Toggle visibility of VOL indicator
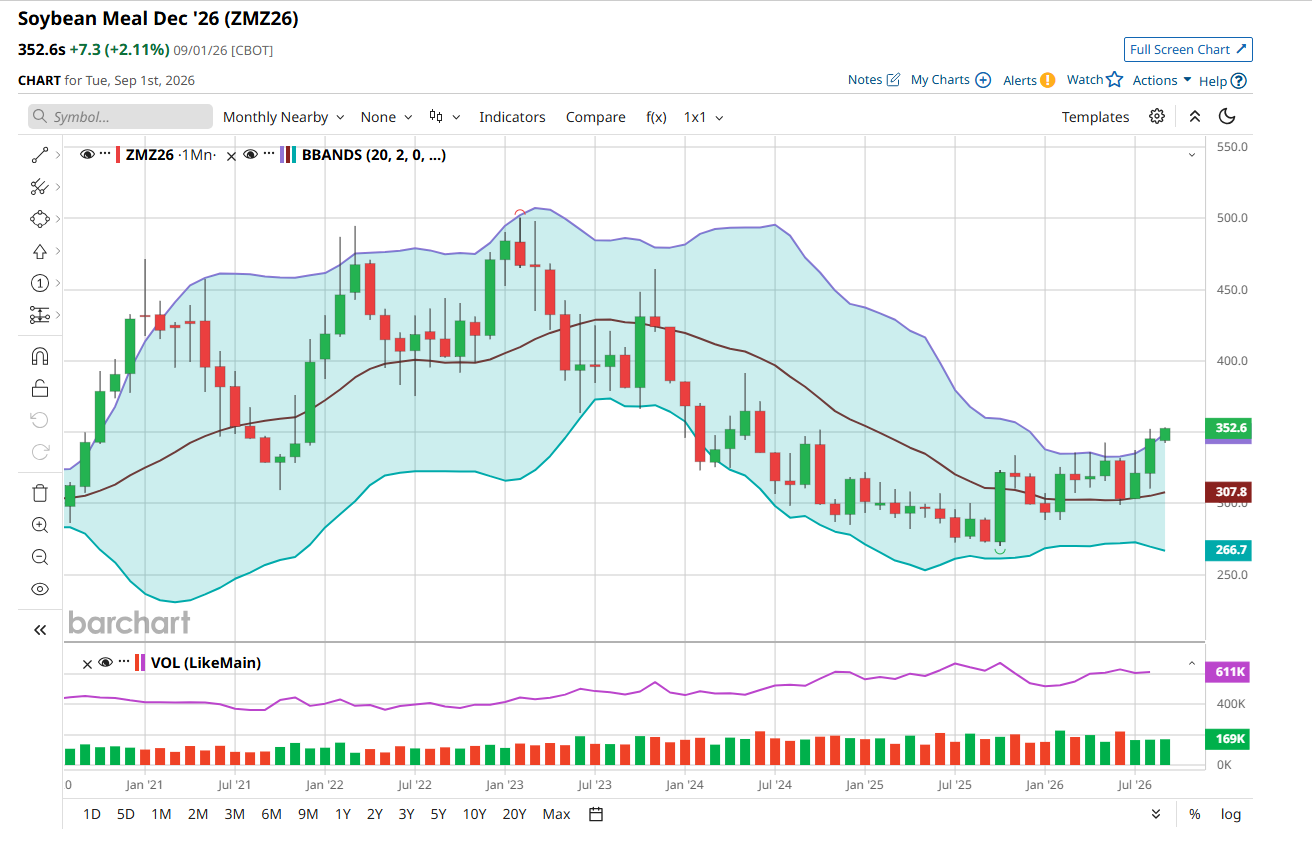 click(x=105, y=662)
